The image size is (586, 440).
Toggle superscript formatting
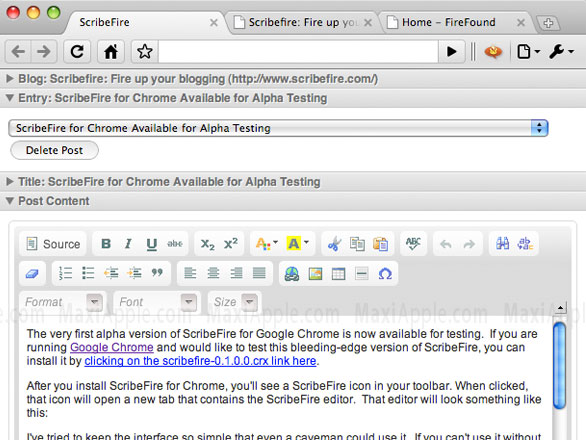tap(231, 244)
